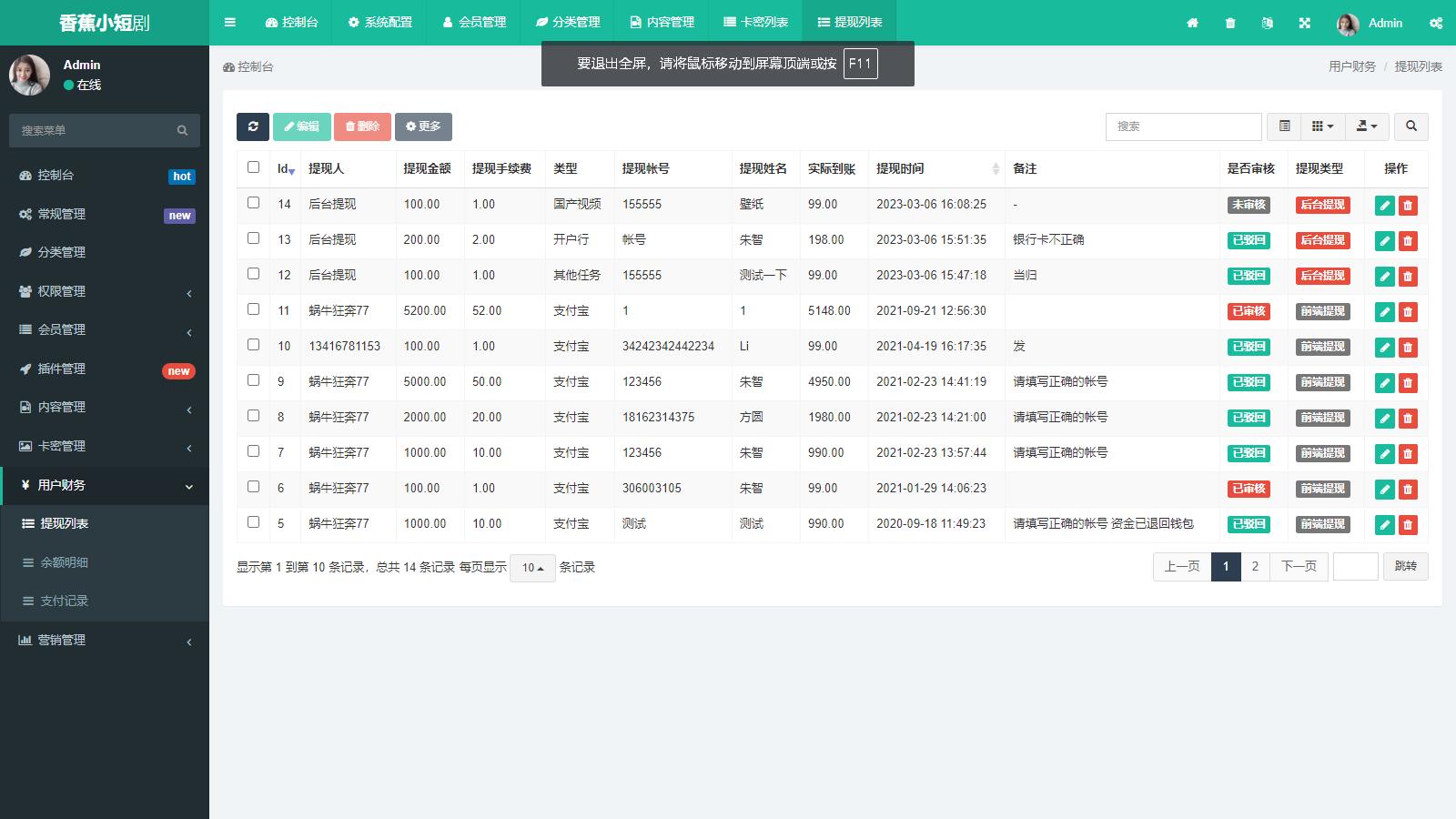Open 余额明细 in the sidebar
The image size is (1456, 819).
coord(64,562)
